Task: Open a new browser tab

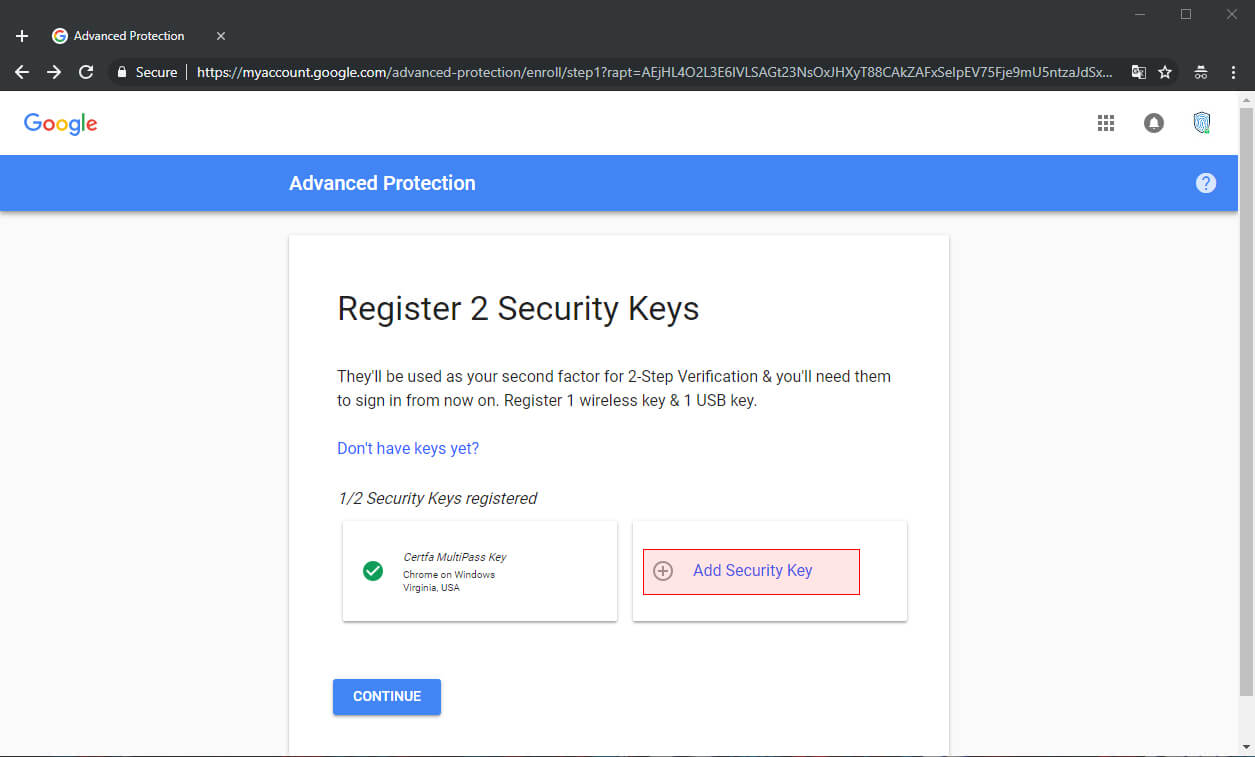Action: click(21, 35)
